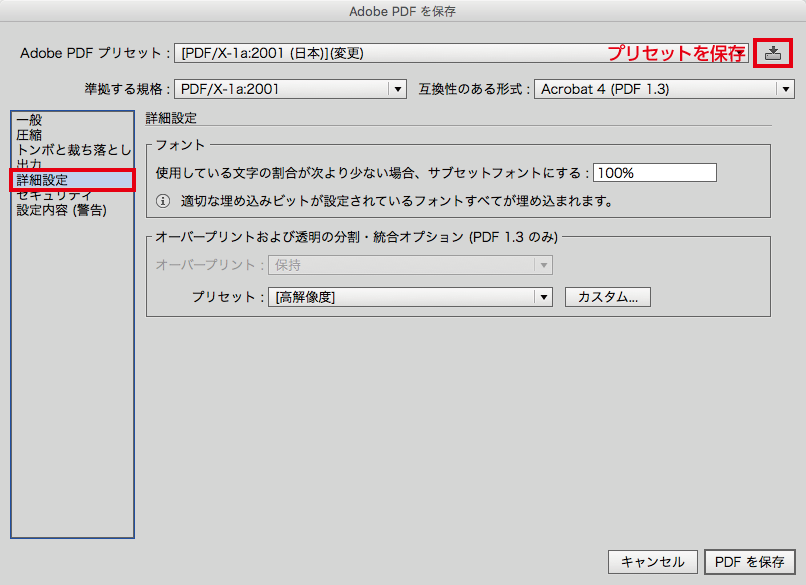Open the 準拠する規格 dropdown

(290, 89)
